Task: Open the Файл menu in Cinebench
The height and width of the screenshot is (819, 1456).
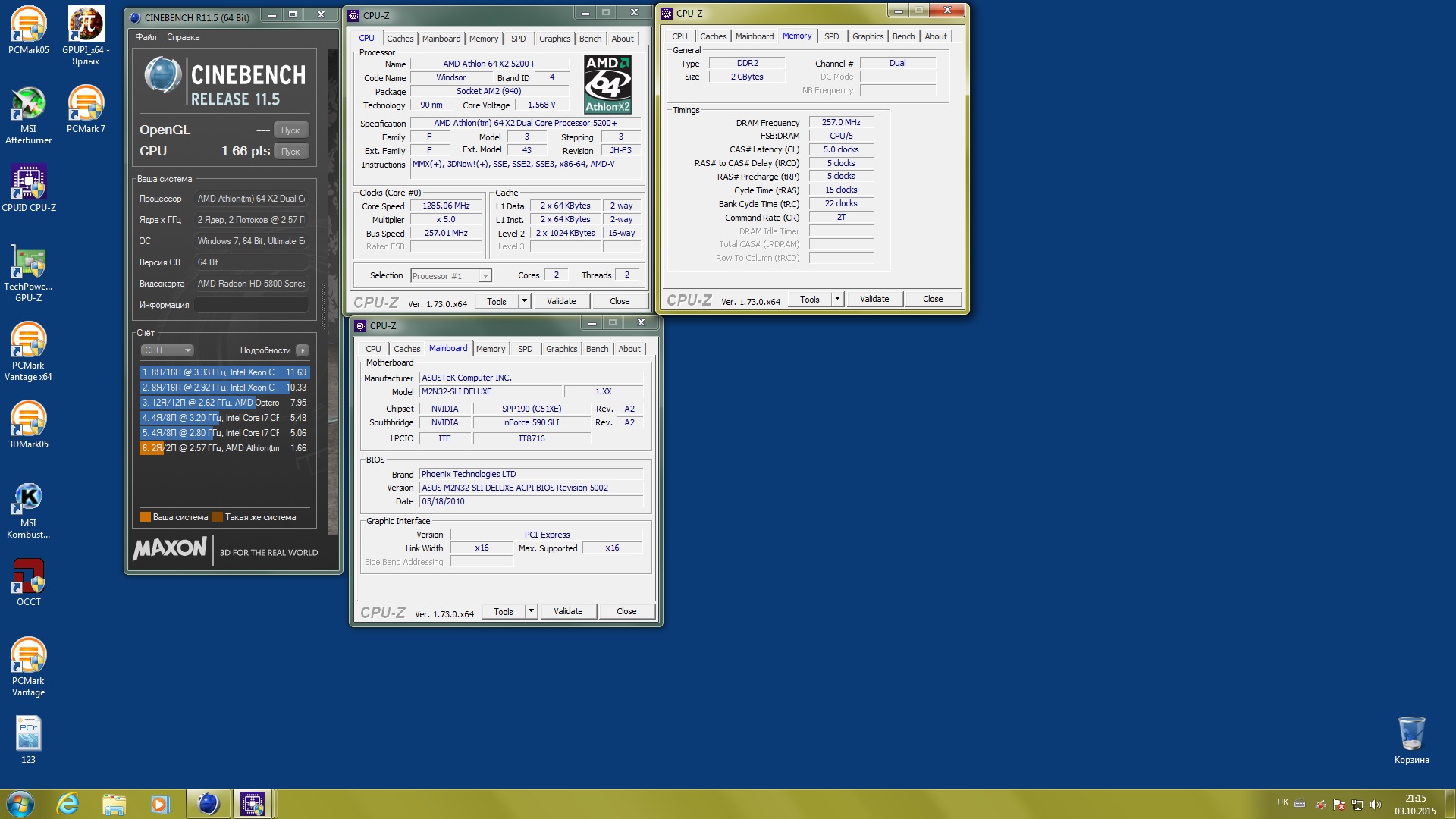Action: pyautogui.click(x=146, y=37)
